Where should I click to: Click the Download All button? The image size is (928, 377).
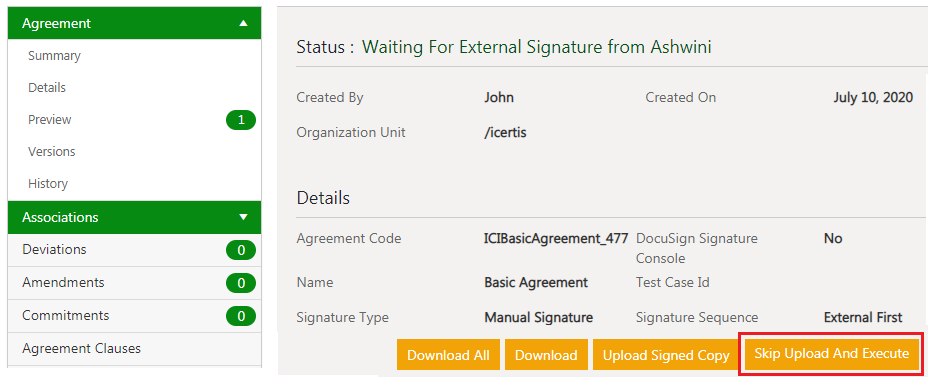(449, 355)
